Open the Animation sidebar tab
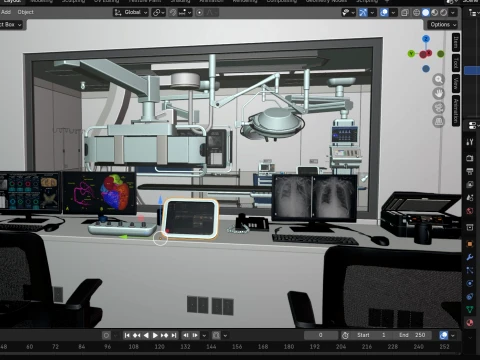Image resolution: width=480 pixels, height=360 pixels. (456, 111)
